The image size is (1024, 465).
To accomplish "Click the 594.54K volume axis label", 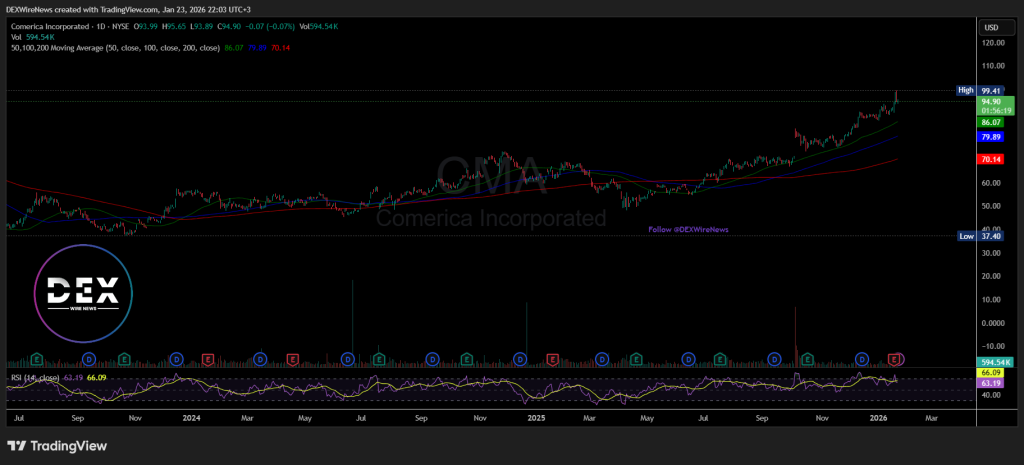I will 996,362.
